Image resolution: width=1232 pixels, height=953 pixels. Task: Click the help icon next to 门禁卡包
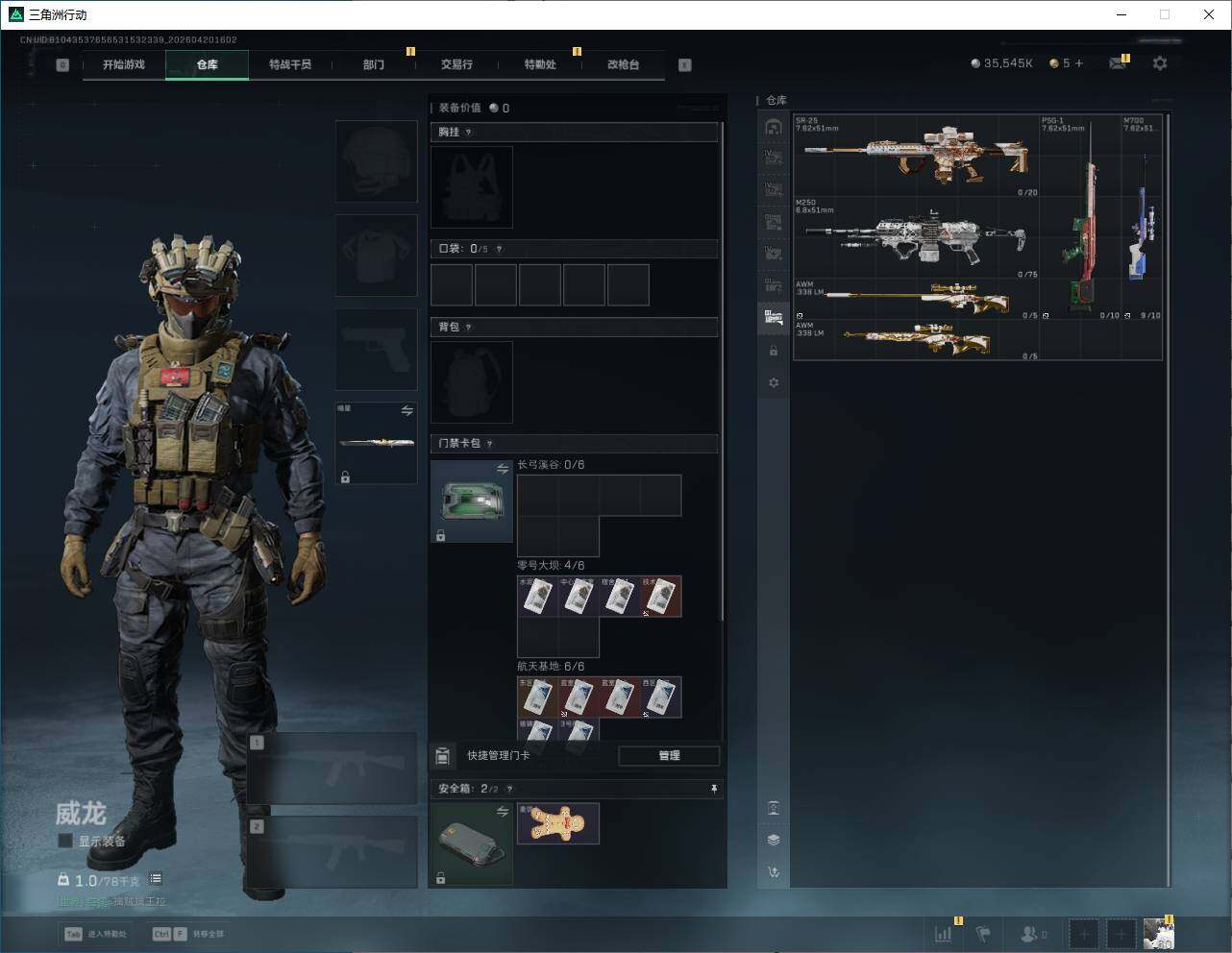pos(489,444)
